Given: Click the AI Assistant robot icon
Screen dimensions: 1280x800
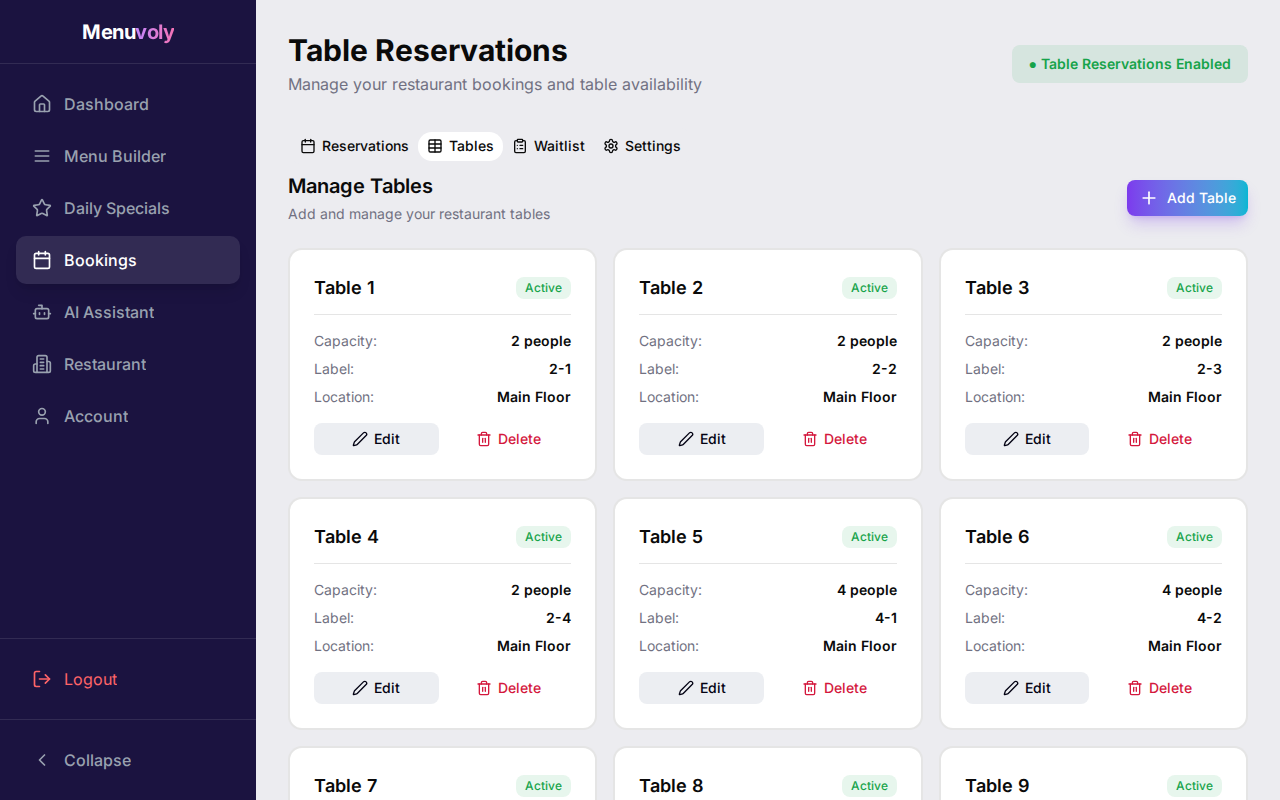Looking at the screenshot, I should (42, 312).
